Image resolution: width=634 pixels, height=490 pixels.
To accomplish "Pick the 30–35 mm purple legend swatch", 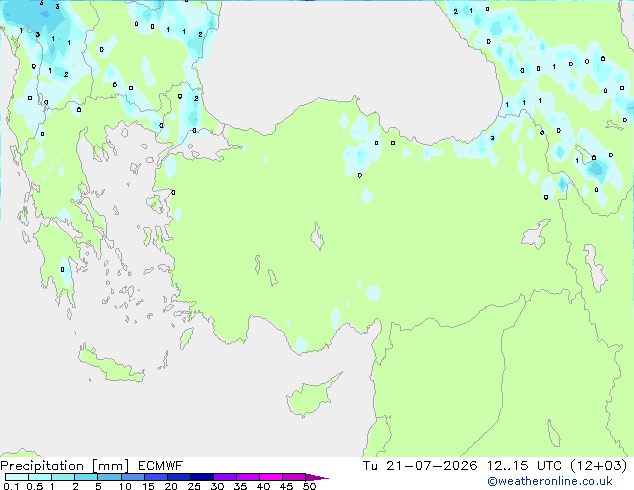I will 225,477.
